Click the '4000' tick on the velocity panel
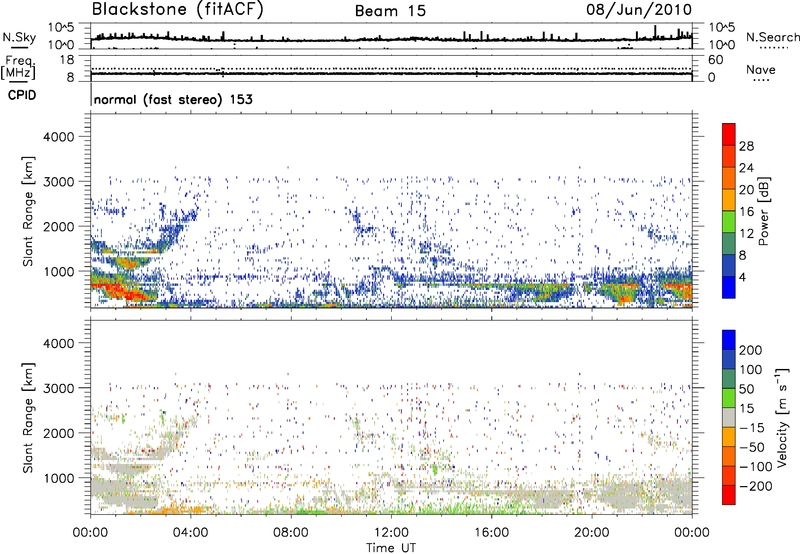The height and width of the screenshot is (554, 800). coord(58,343)
